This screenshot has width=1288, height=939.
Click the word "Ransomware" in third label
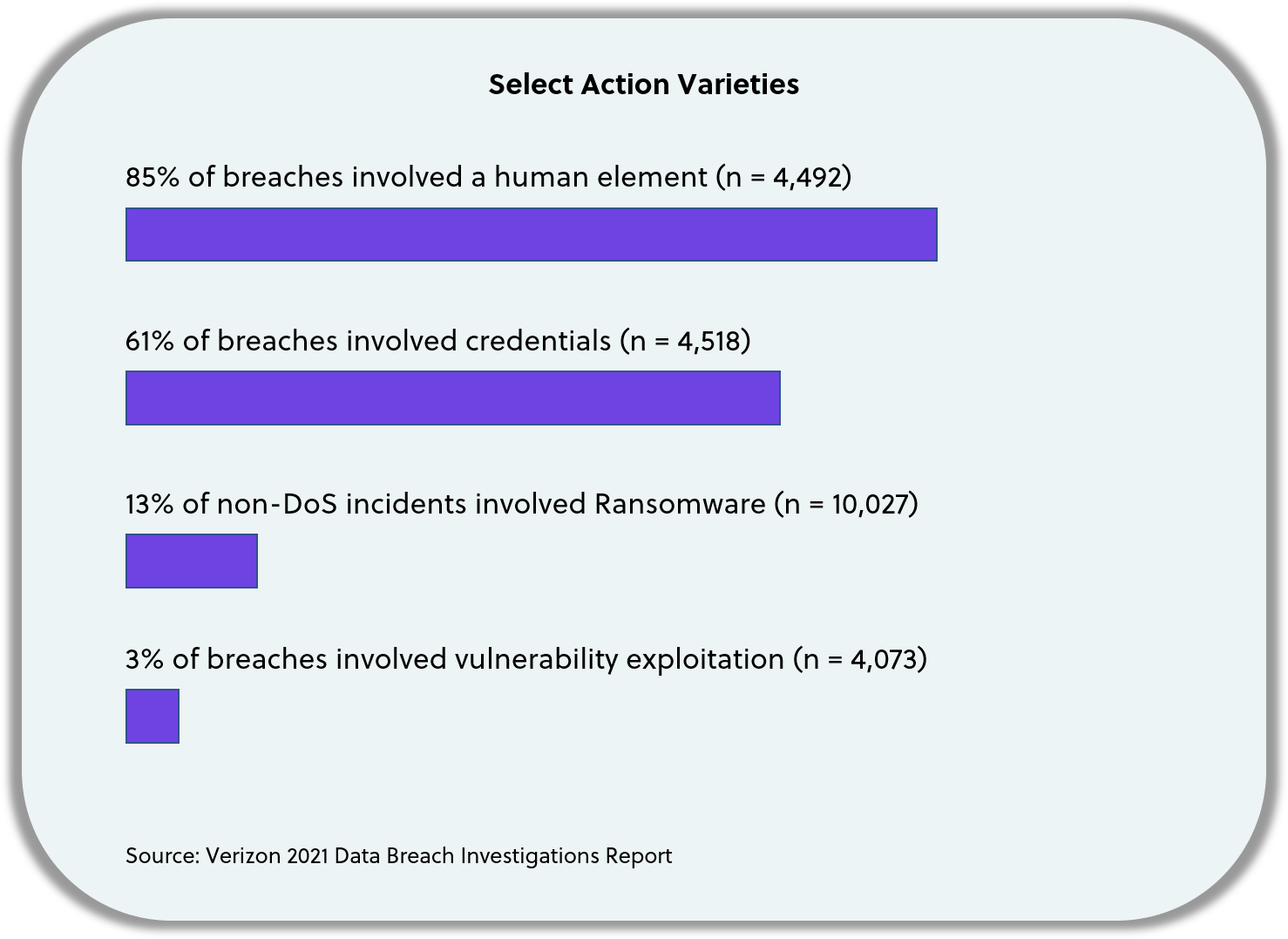(680, 504)
